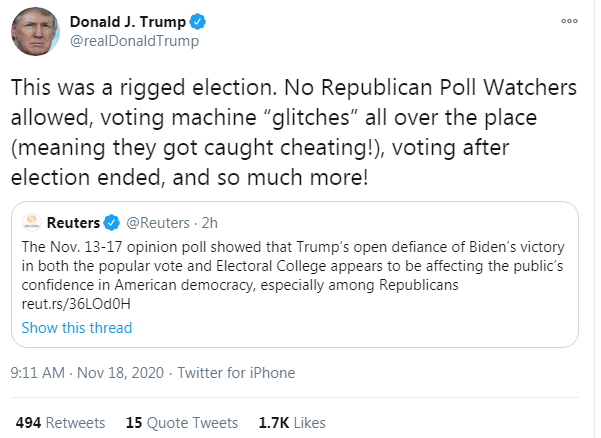Click the Donald J. Trump display name

click(128, 22)
